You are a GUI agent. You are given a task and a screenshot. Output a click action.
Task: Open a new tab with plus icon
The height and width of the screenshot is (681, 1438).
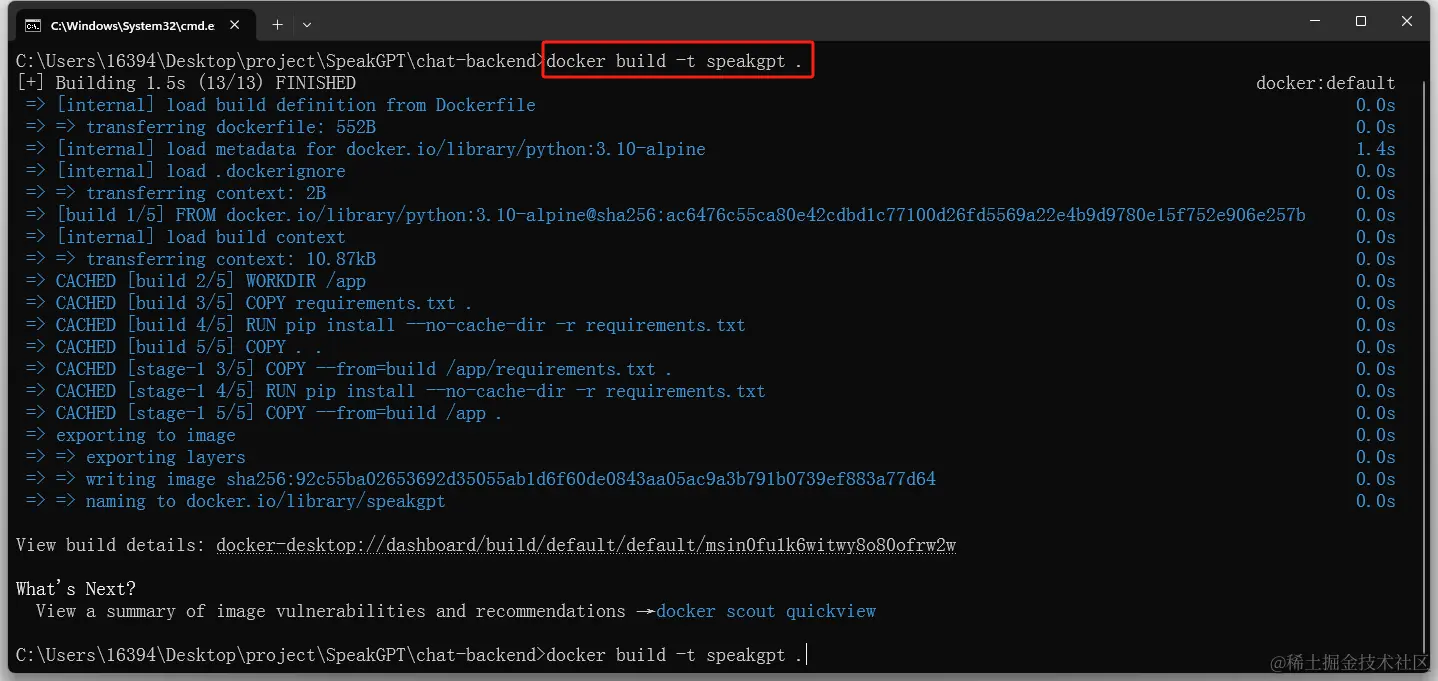277,24
